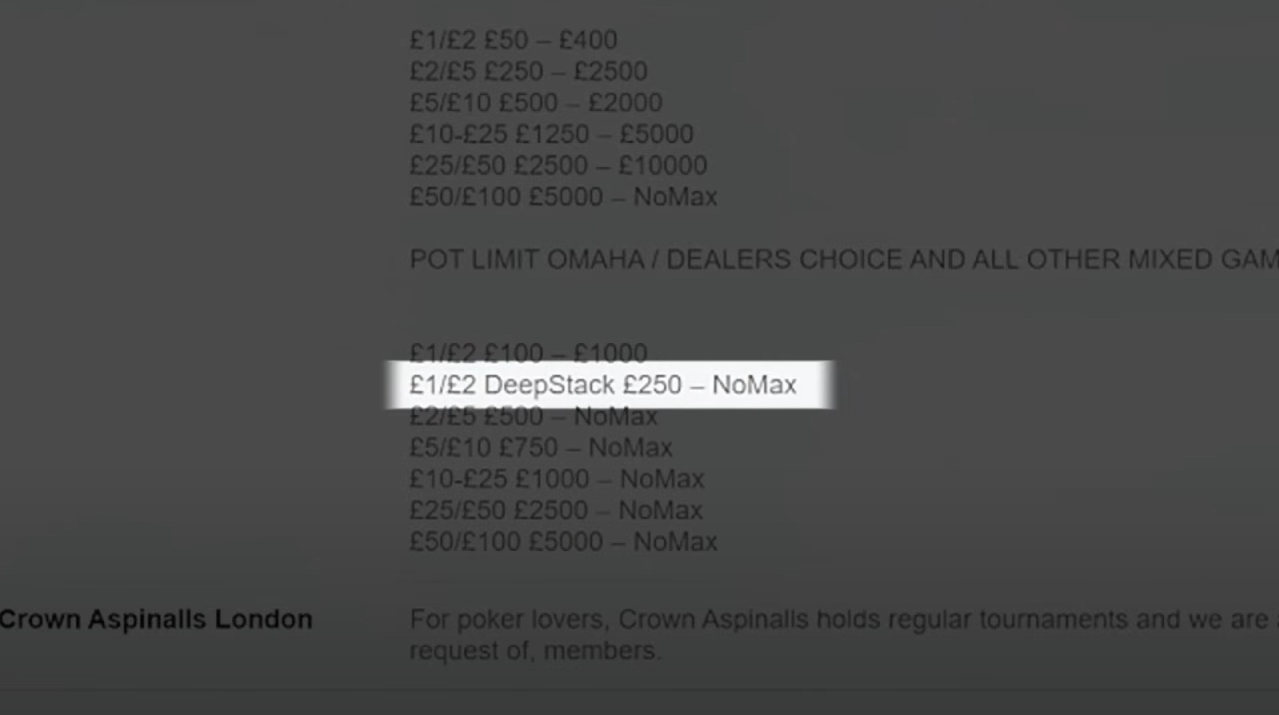Select the £5/£10 £500 – £2000 entry

(x=535, y=103)
